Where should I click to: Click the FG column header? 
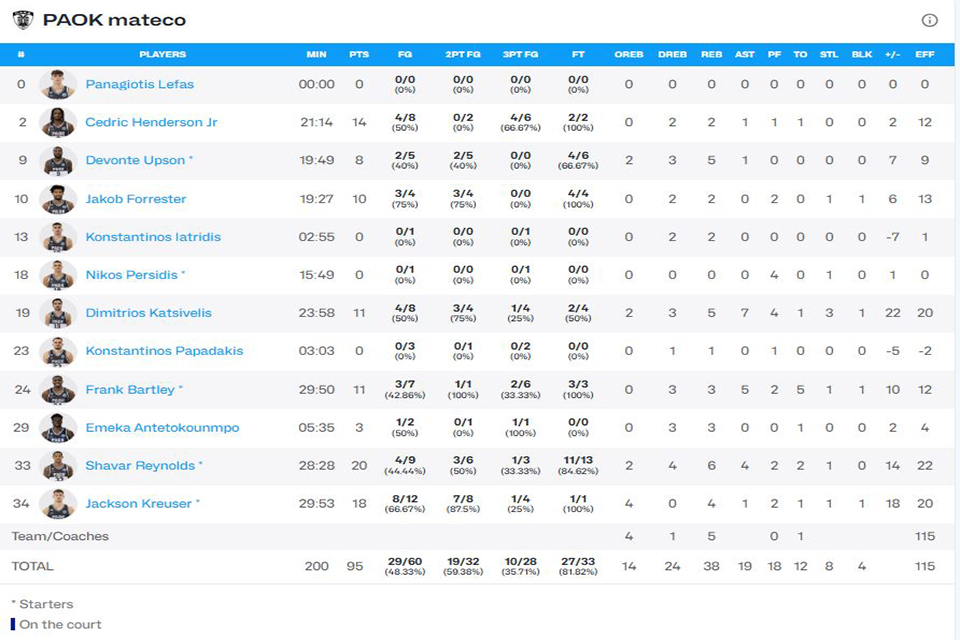point(405,55)
